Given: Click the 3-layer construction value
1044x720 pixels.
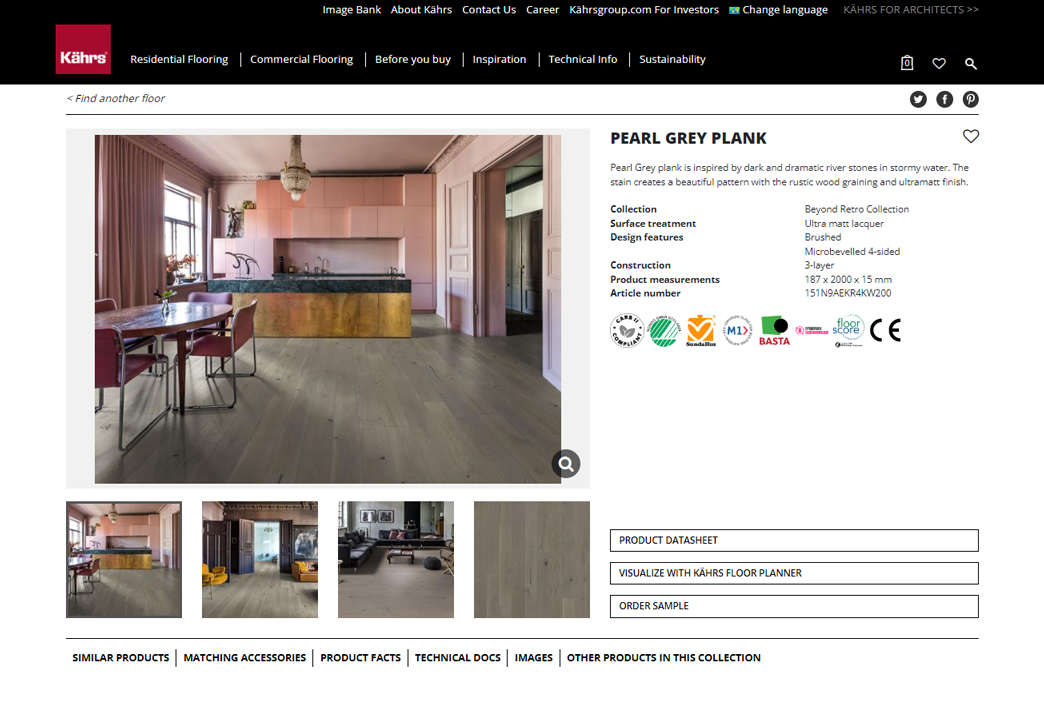Looking at the screenshot, I should [x=819, y=265].
